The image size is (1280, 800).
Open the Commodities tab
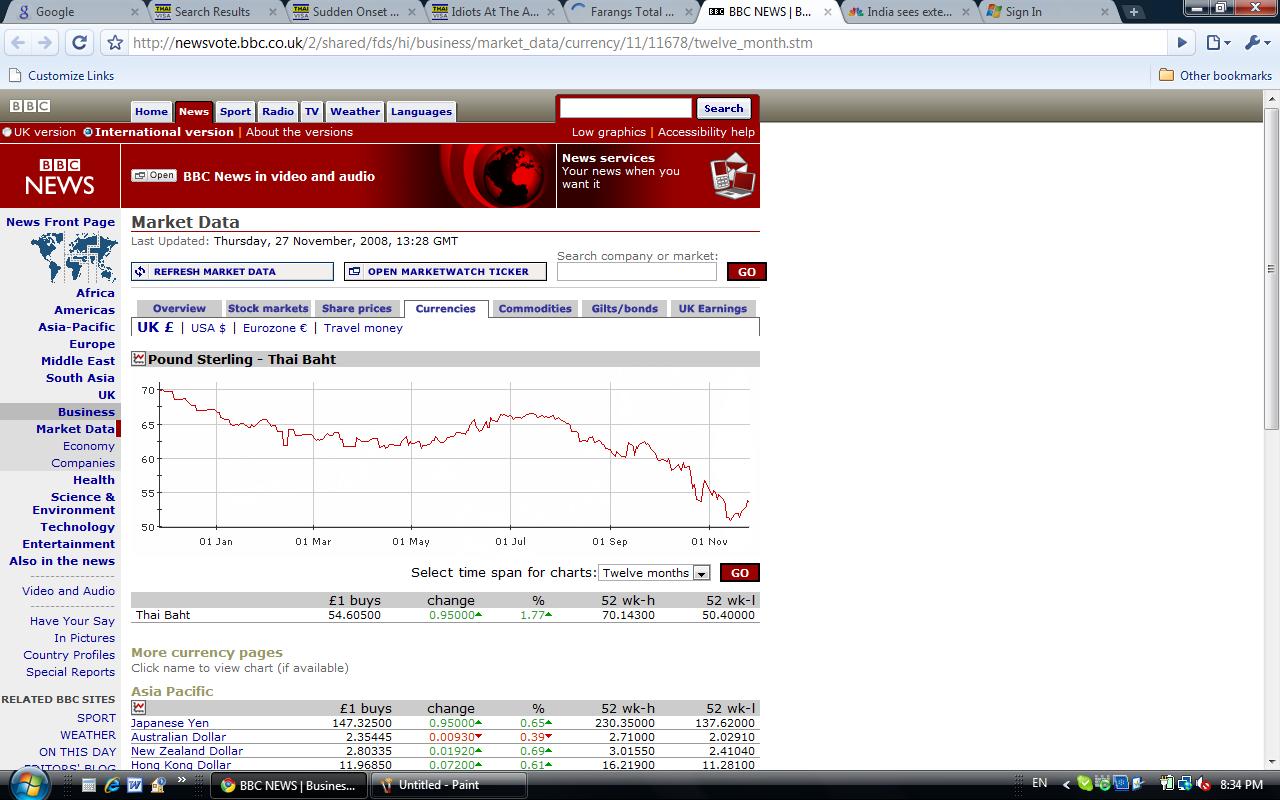535,308
